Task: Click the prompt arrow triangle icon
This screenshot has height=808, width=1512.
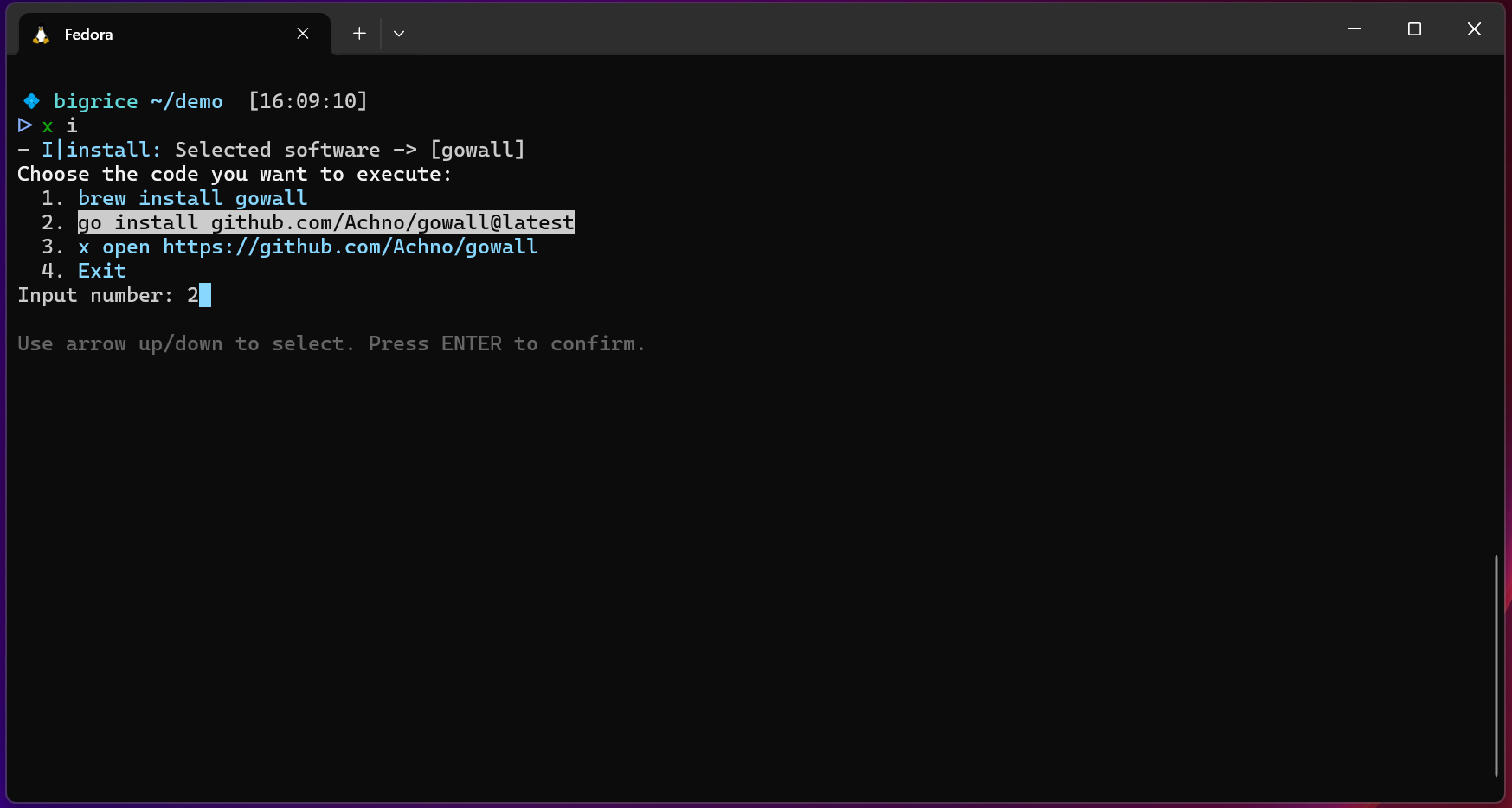Action: pos(25,125)
